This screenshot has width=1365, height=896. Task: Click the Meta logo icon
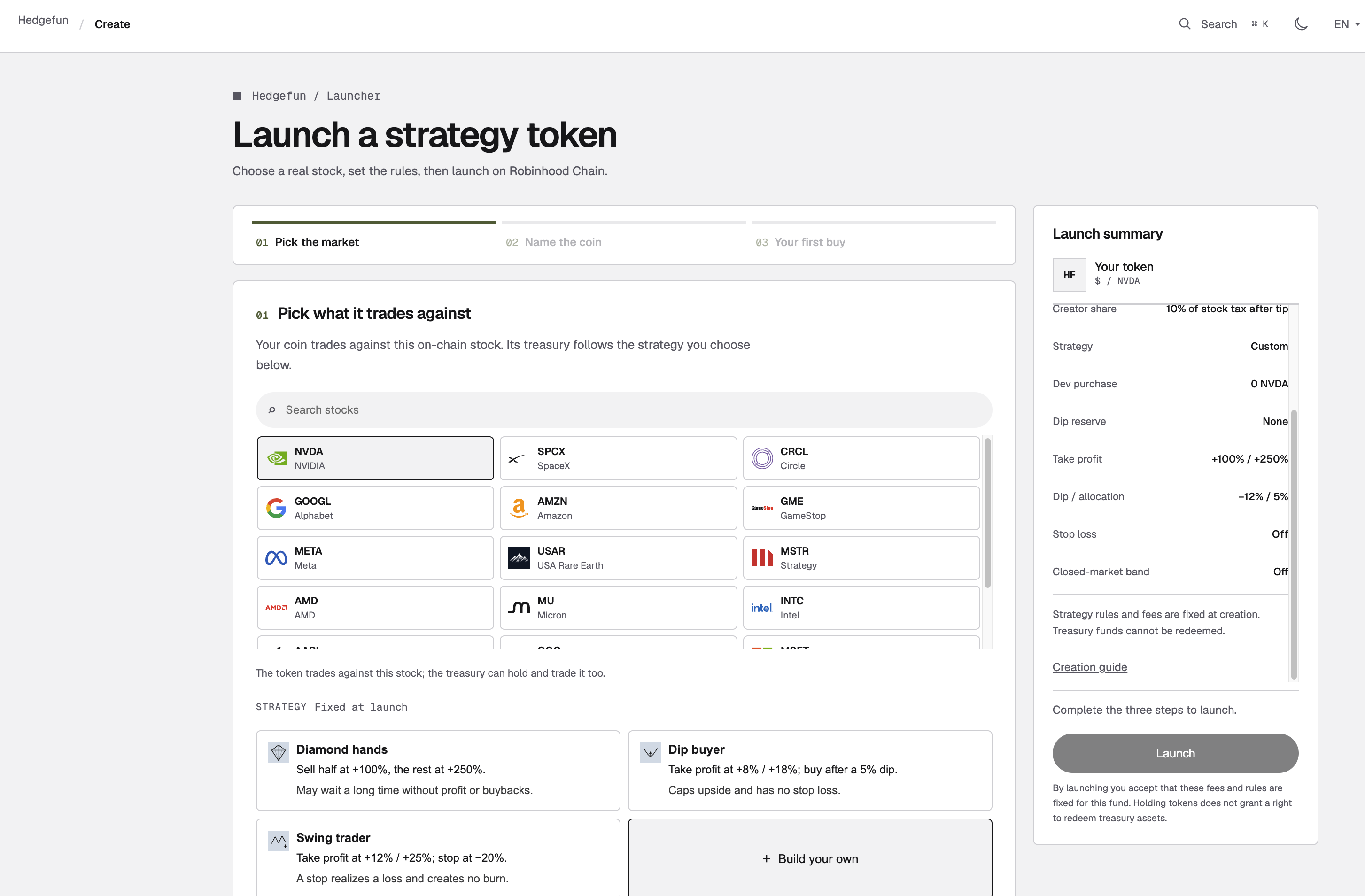pos(277,558)
